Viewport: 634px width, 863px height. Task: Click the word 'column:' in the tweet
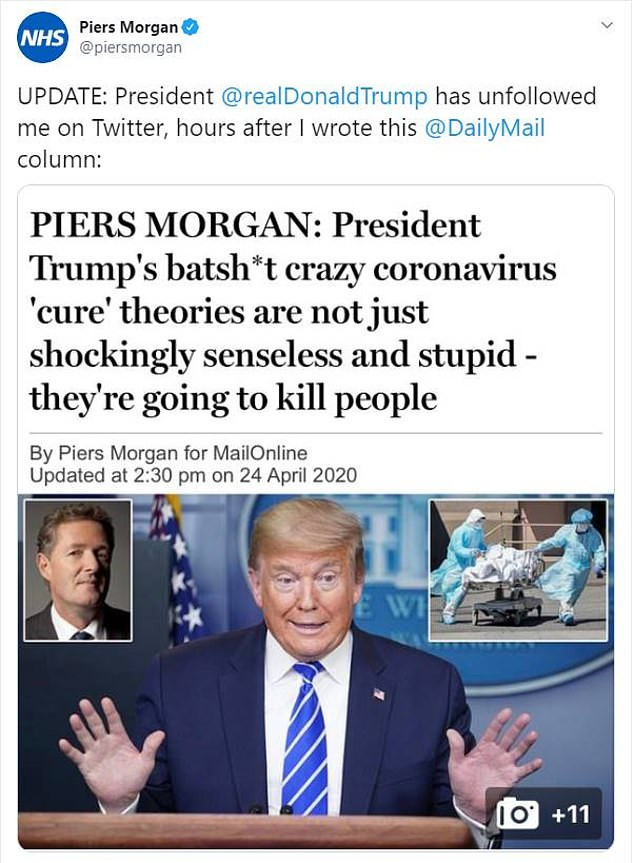pyautogui.click(x=59, y=160)
